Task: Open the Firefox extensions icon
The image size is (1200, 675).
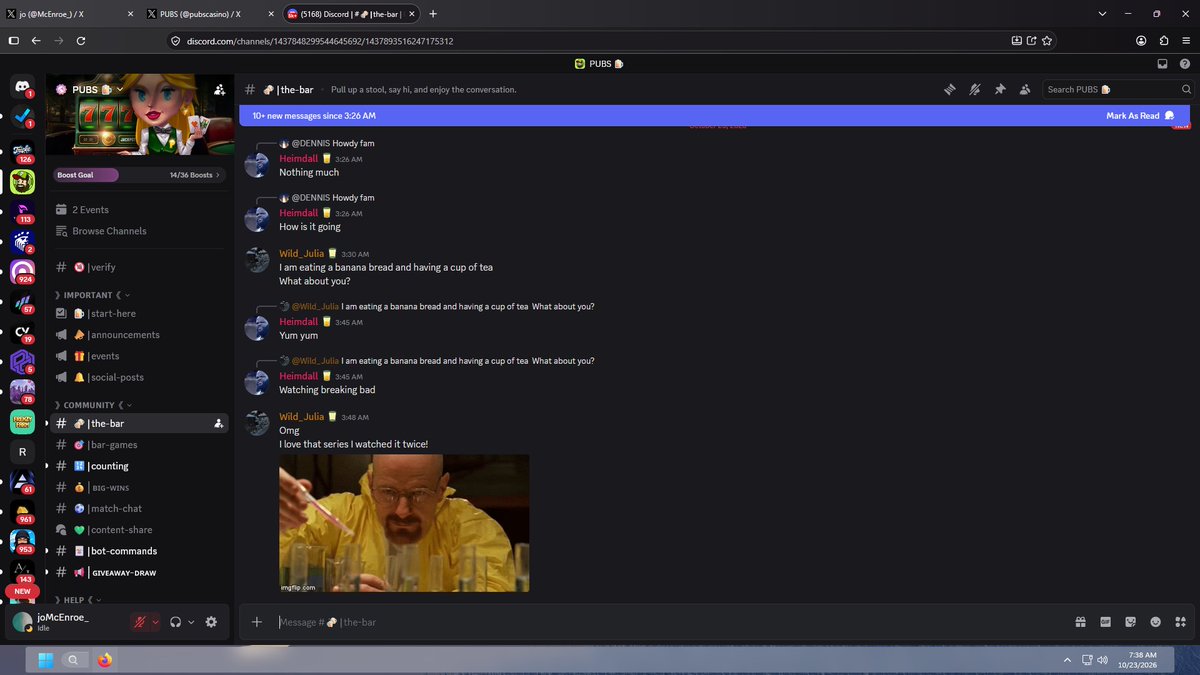Action: 1164,41
